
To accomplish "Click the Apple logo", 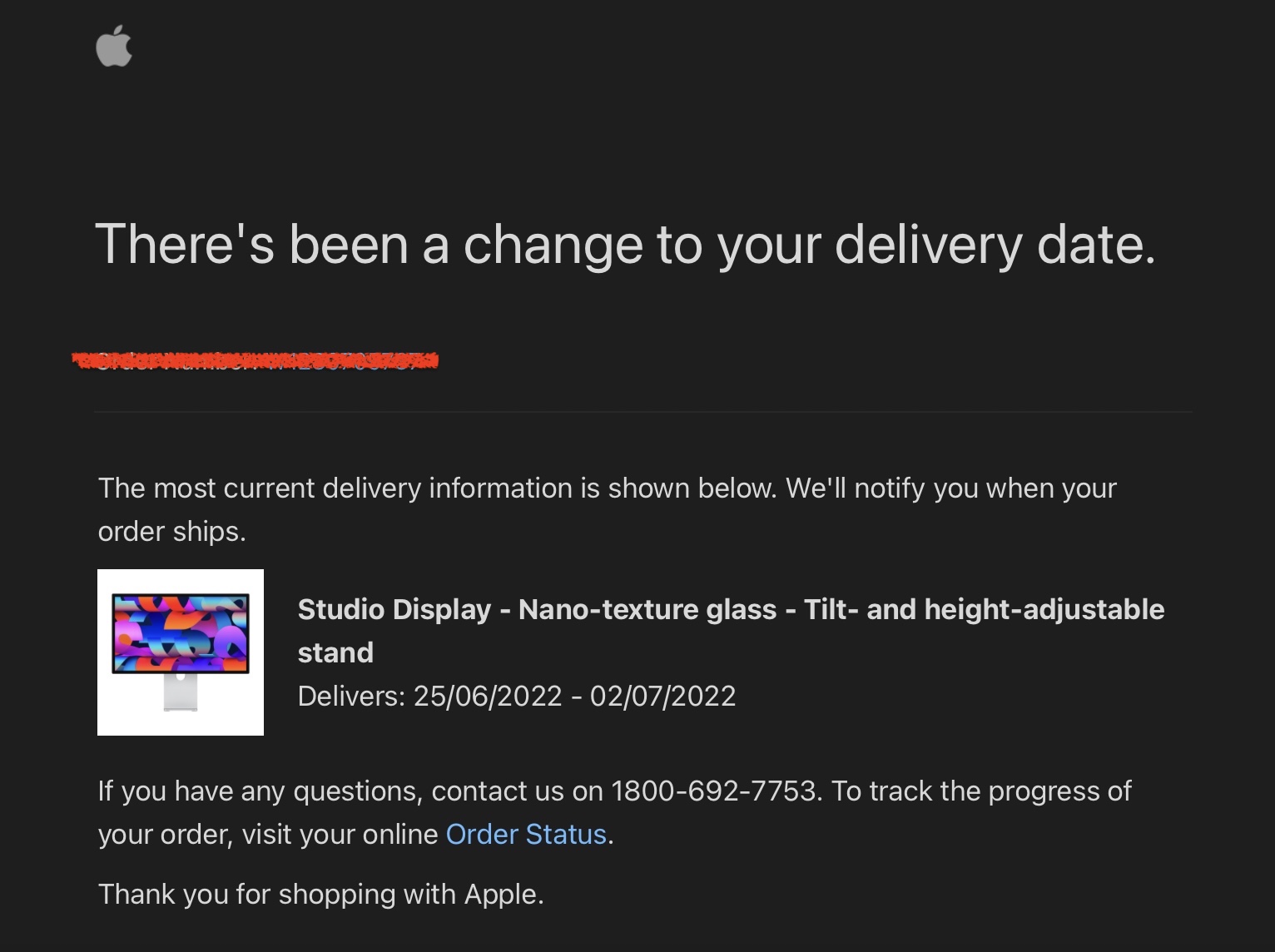I will 114,46.
